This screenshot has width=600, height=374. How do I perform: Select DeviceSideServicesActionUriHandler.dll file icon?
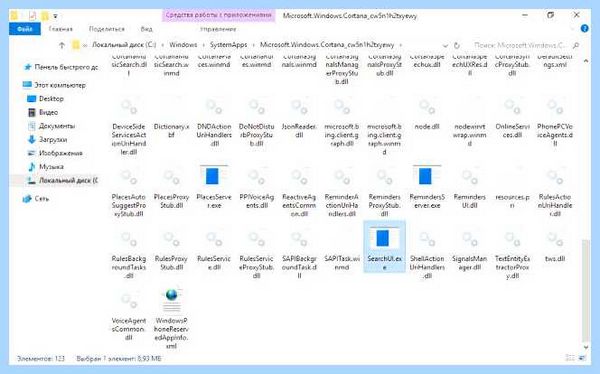[x=129, y=106]
